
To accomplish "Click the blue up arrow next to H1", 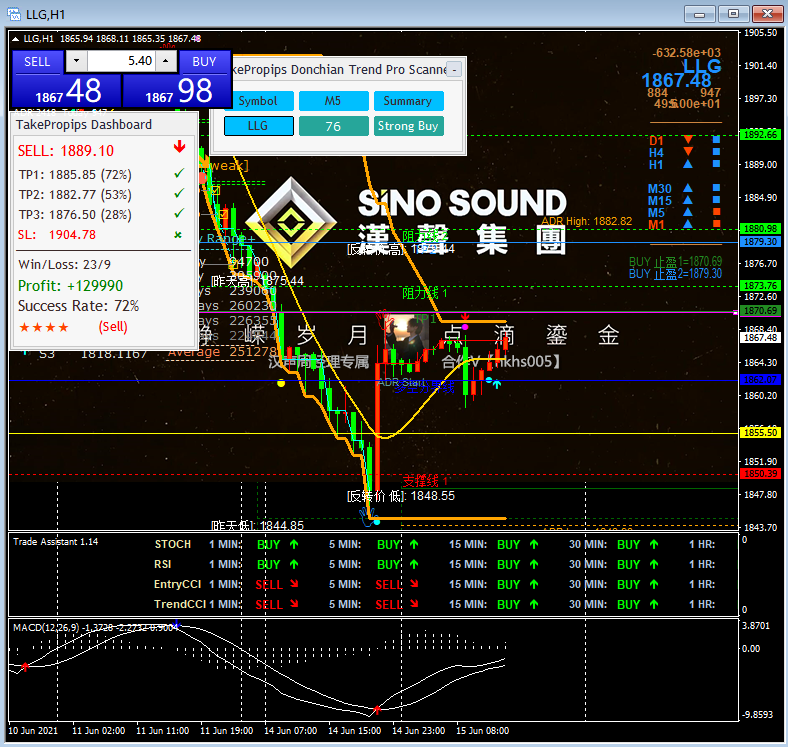I will [688, 163].
